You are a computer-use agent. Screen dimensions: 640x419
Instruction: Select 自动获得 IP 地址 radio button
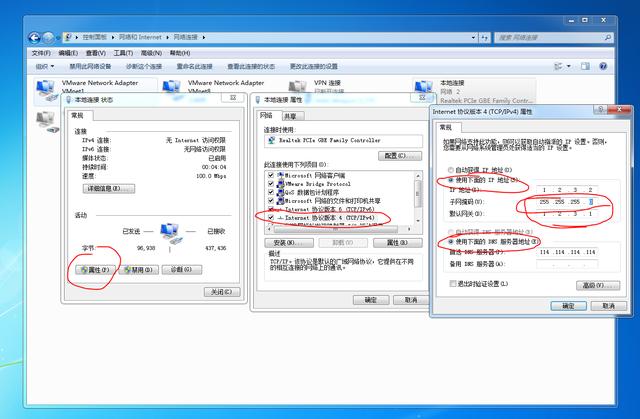[x=451, y=170]
